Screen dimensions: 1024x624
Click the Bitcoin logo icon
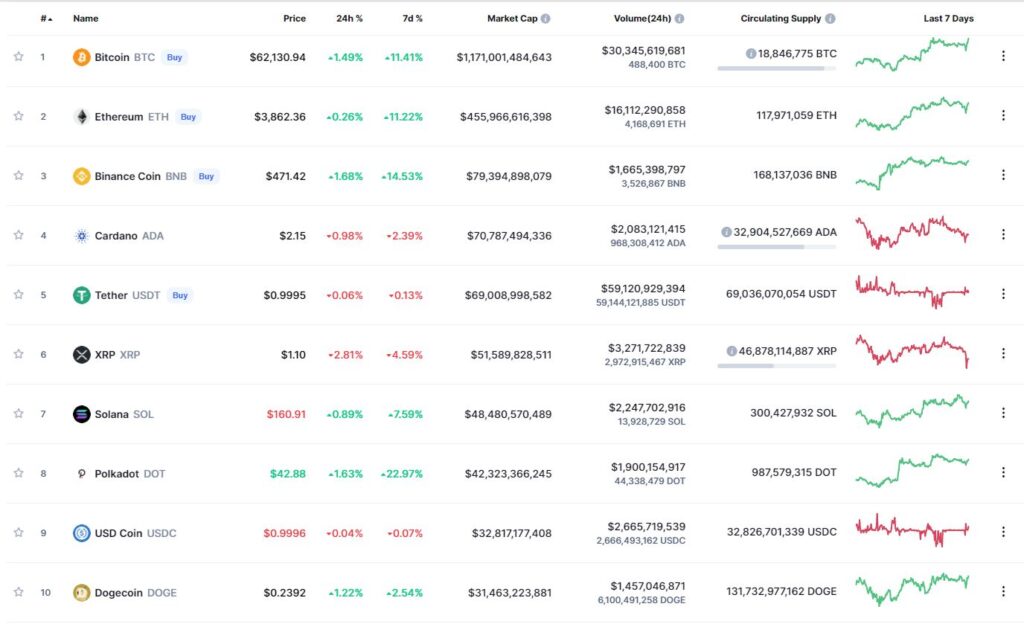[82, 57]
